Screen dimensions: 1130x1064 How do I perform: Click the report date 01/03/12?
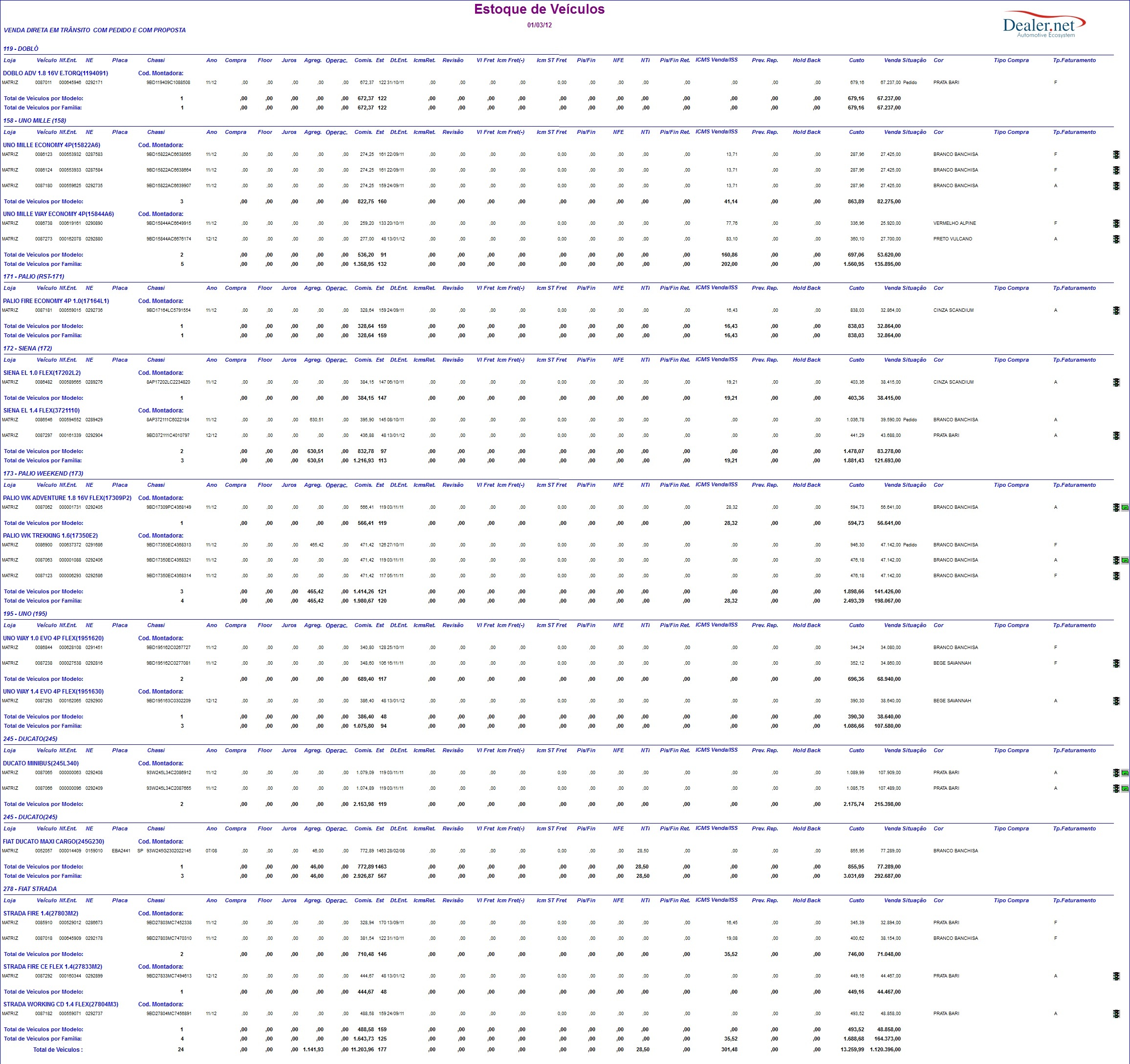click(540, 25)
